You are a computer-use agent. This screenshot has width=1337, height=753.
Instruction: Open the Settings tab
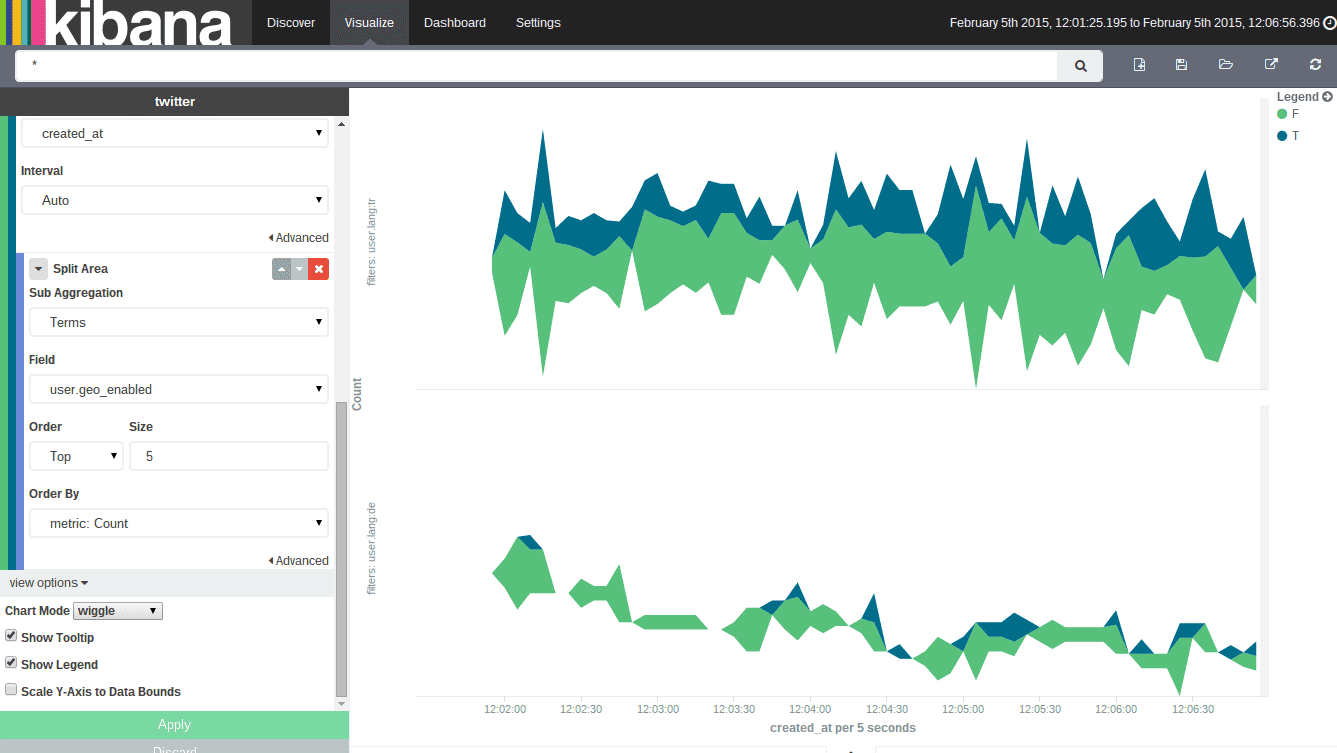click(538, 23)
